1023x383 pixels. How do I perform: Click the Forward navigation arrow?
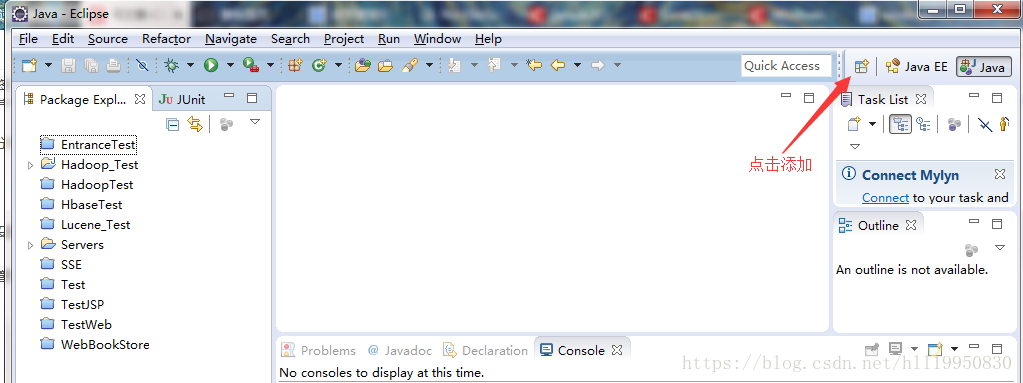pos(598,65)
